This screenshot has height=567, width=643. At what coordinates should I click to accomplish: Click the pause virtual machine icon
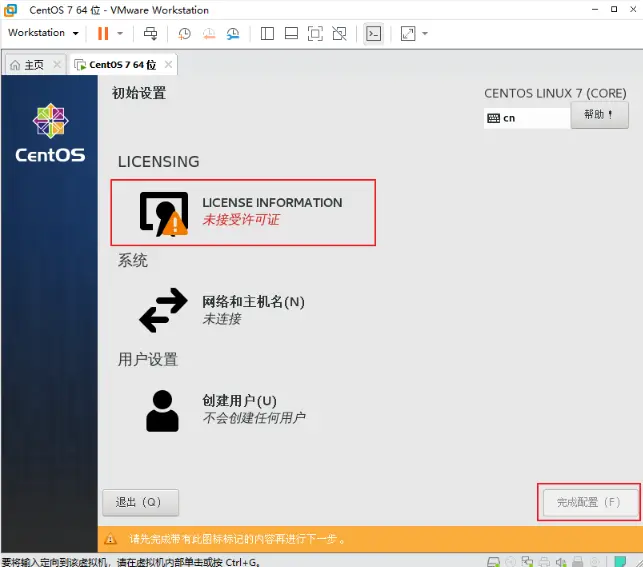coord(103,33)
